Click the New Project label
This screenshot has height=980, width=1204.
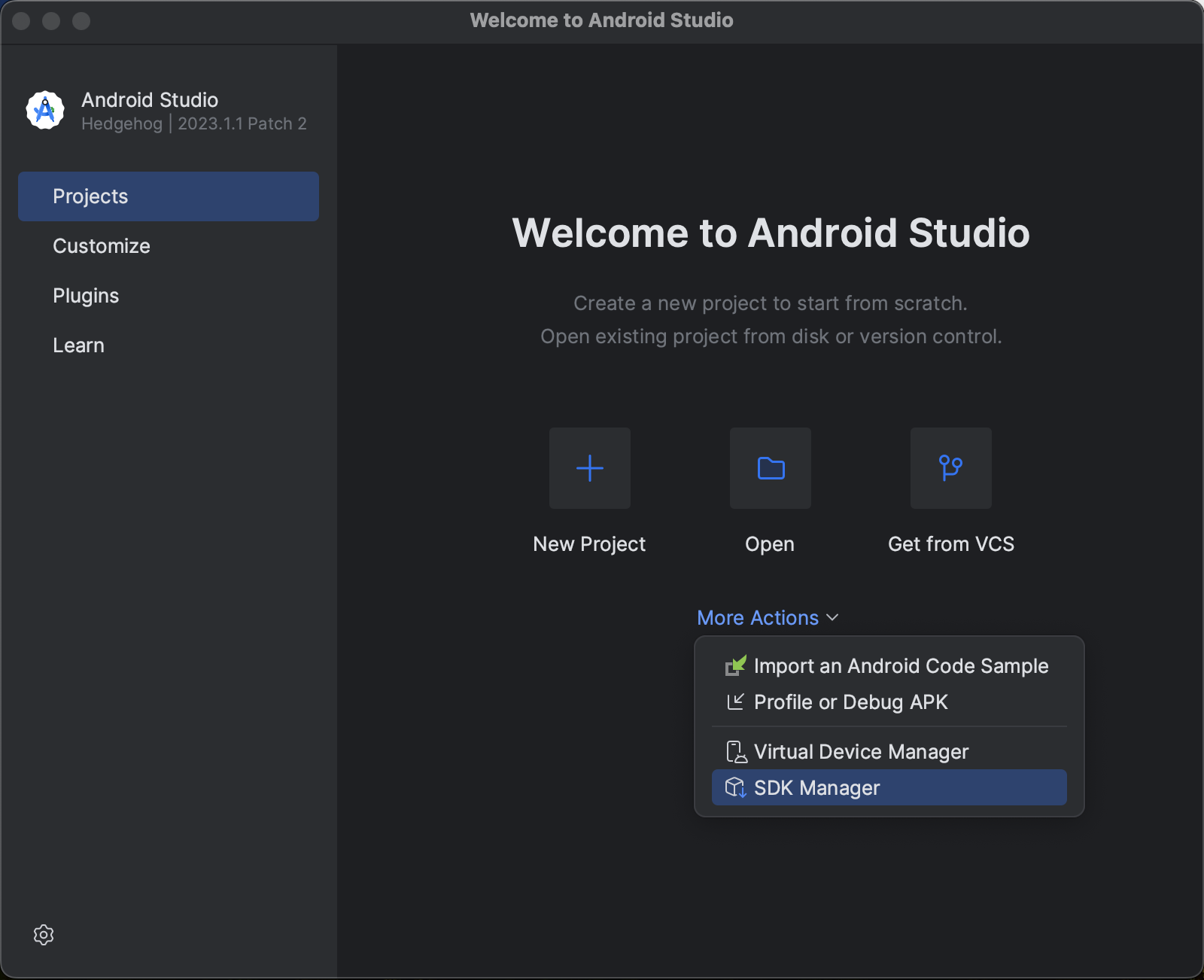click(589, 544)
